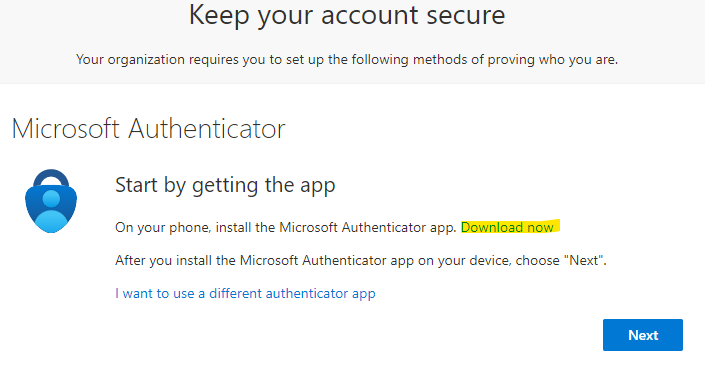The height and width of the screenshot is (366, 705).
Task: Click the Microsoft Authenticator lock icon
Action: [51, 201]
